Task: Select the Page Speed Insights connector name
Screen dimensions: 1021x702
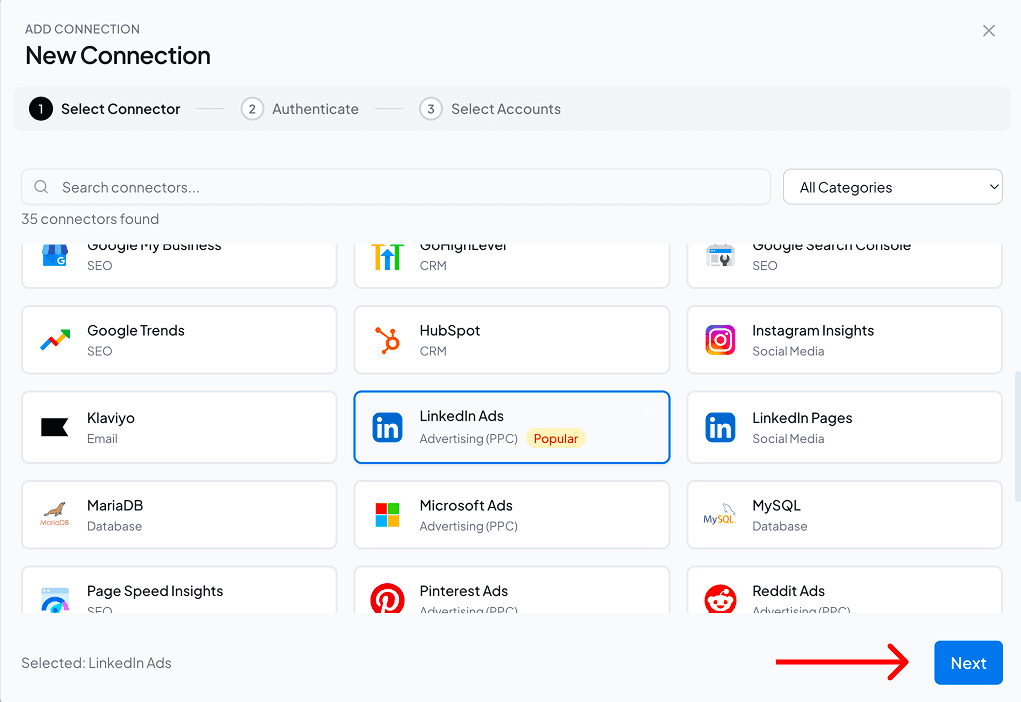Action: coord(155,591)
